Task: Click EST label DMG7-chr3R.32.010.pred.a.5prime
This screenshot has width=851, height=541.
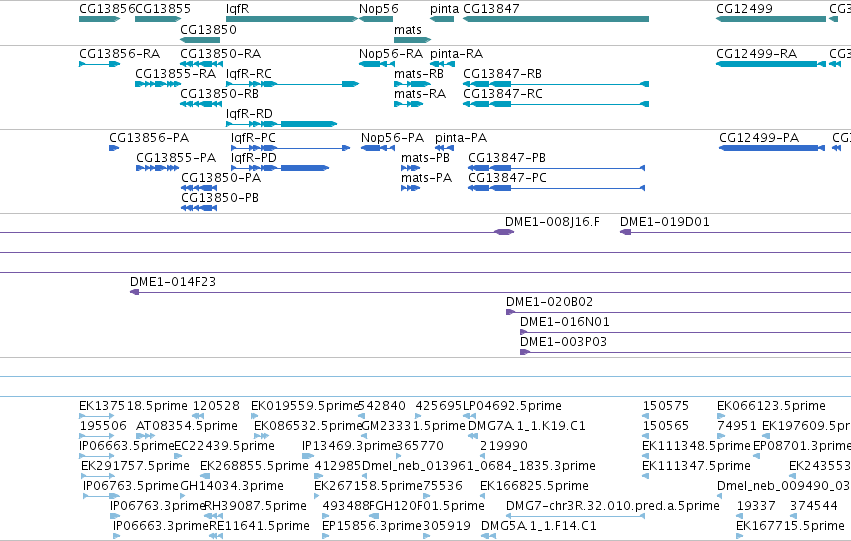Action: point(613,507)
